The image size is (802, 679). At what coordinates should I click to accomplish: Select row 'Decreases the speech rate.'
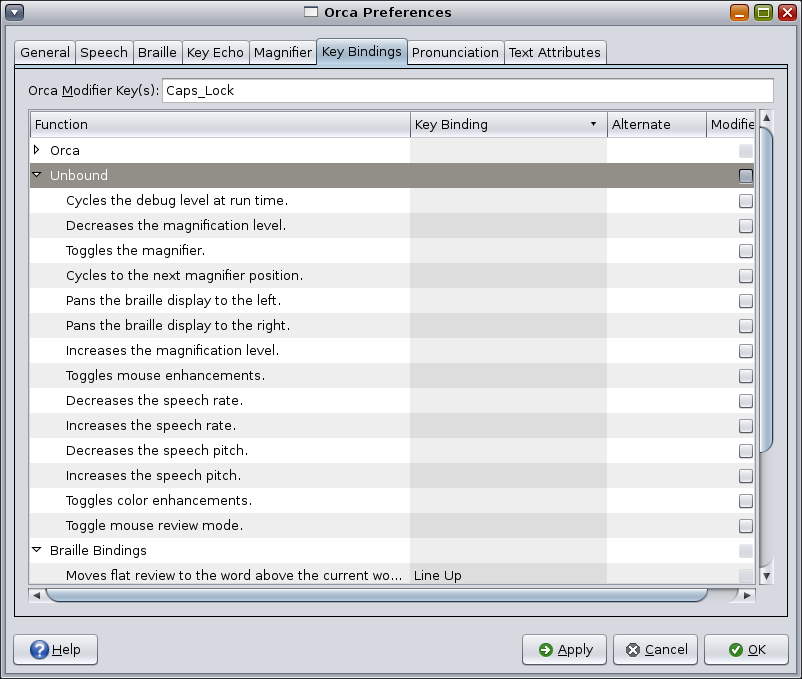392,401
